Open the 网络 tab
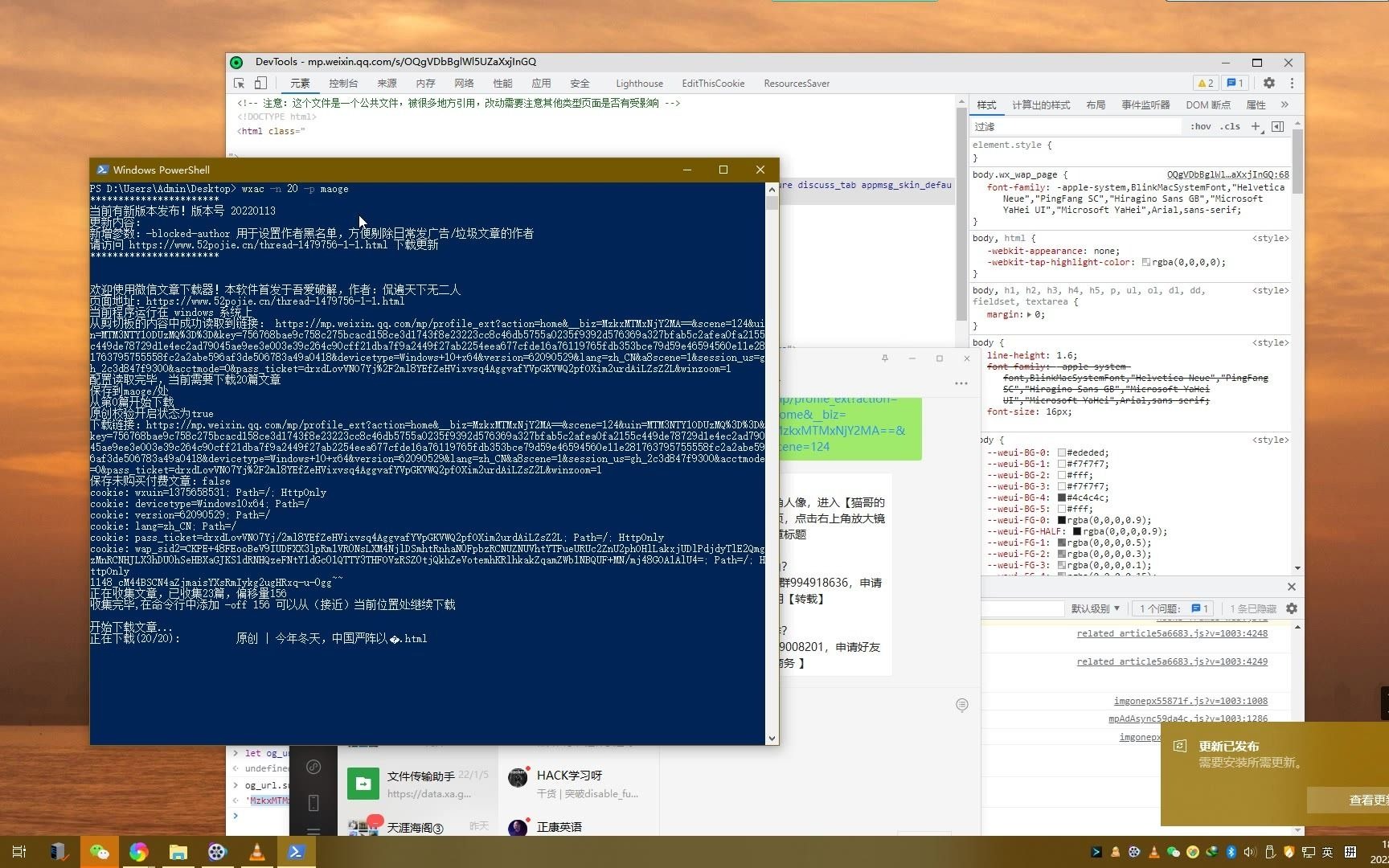Viewport: 1389px width, 868px height. (464, 83)
